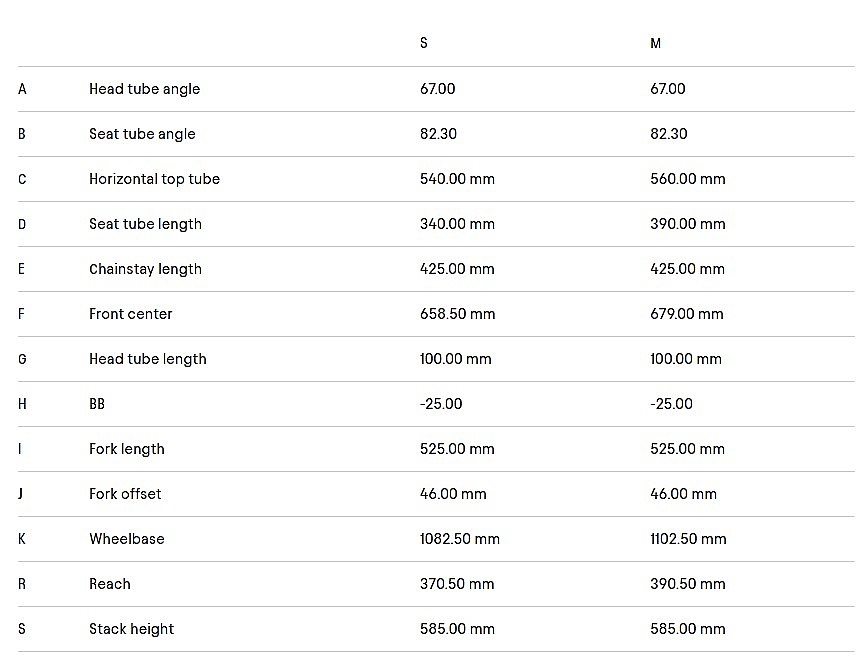Click the 658.50 mm front center value
This screenshot has width=863, height=666.
[457, 314]
